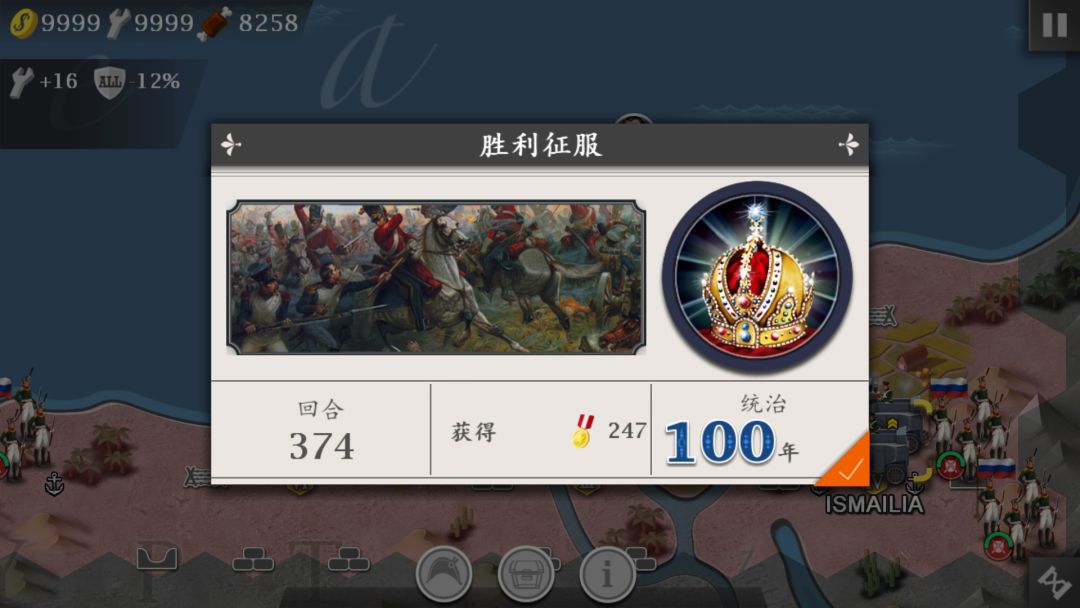Click the wrench +16 income indicator

point(44,82)
